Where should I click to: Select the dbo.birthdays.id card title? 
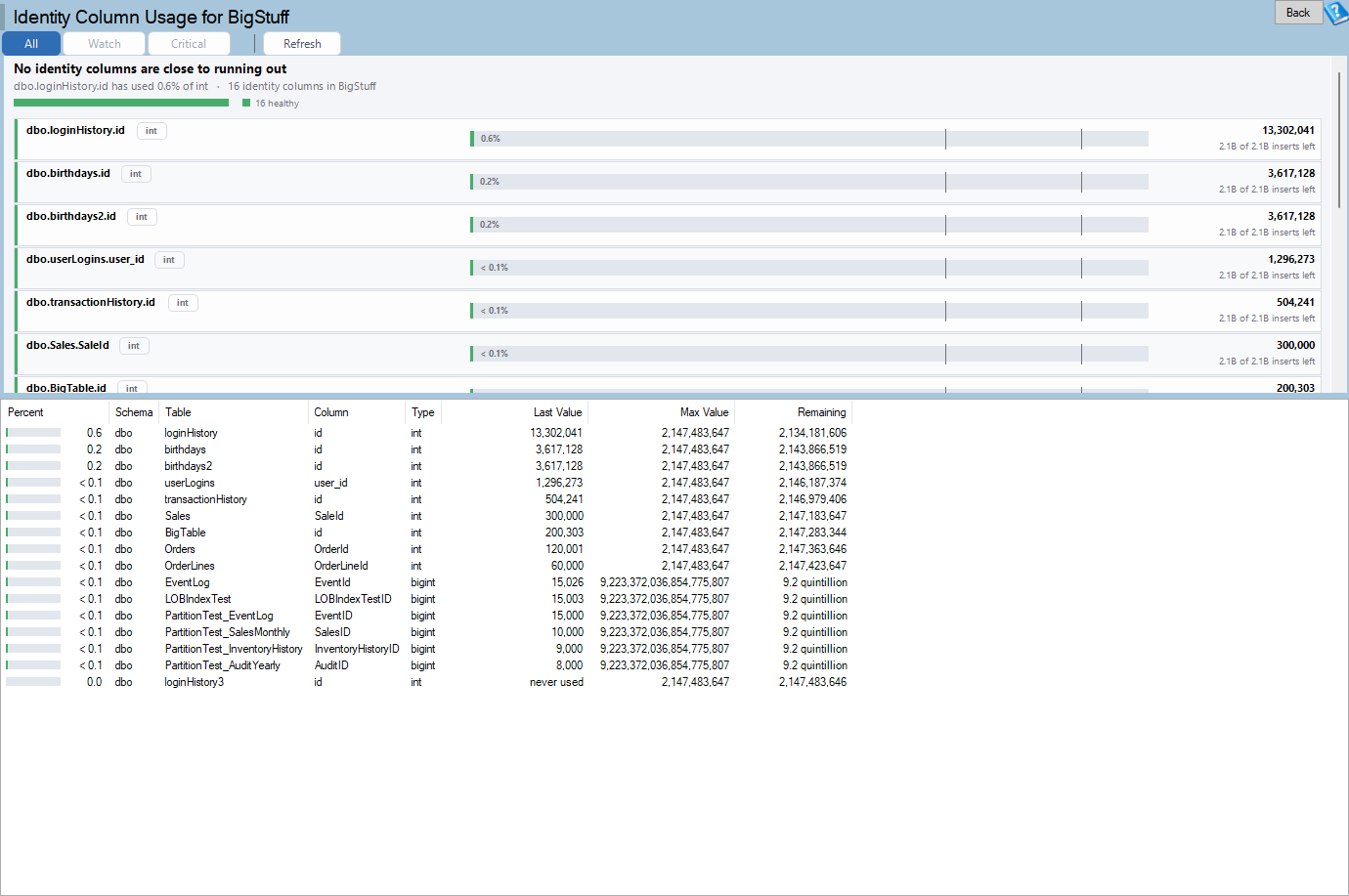point(68,173)
